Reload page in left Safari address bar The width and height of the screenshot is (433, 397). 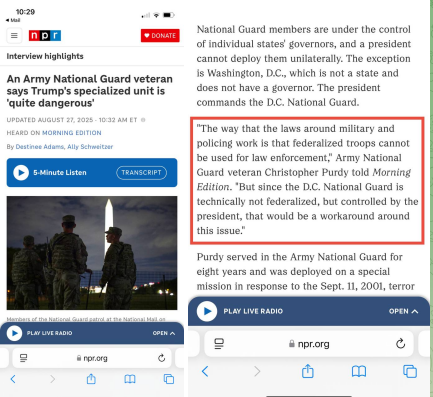[162, 358]
